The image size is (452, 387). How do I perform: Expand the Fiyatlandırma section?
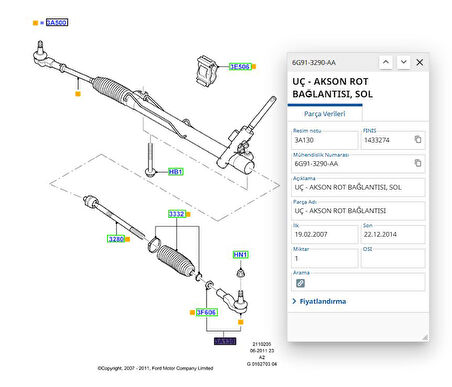(319, 301)
